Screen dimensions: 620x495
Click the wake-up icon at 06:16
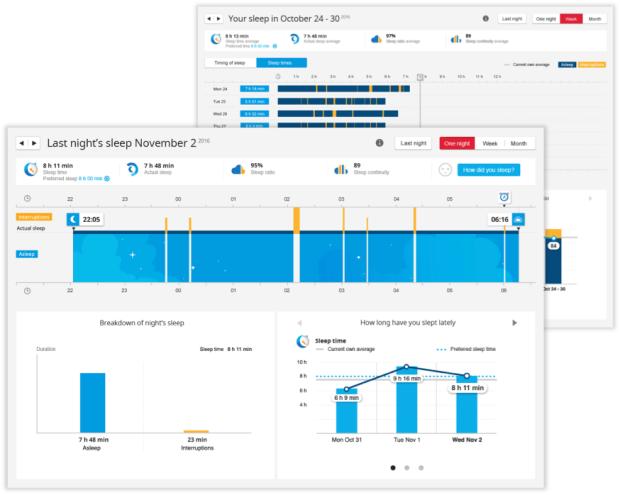tap(518, 219)
